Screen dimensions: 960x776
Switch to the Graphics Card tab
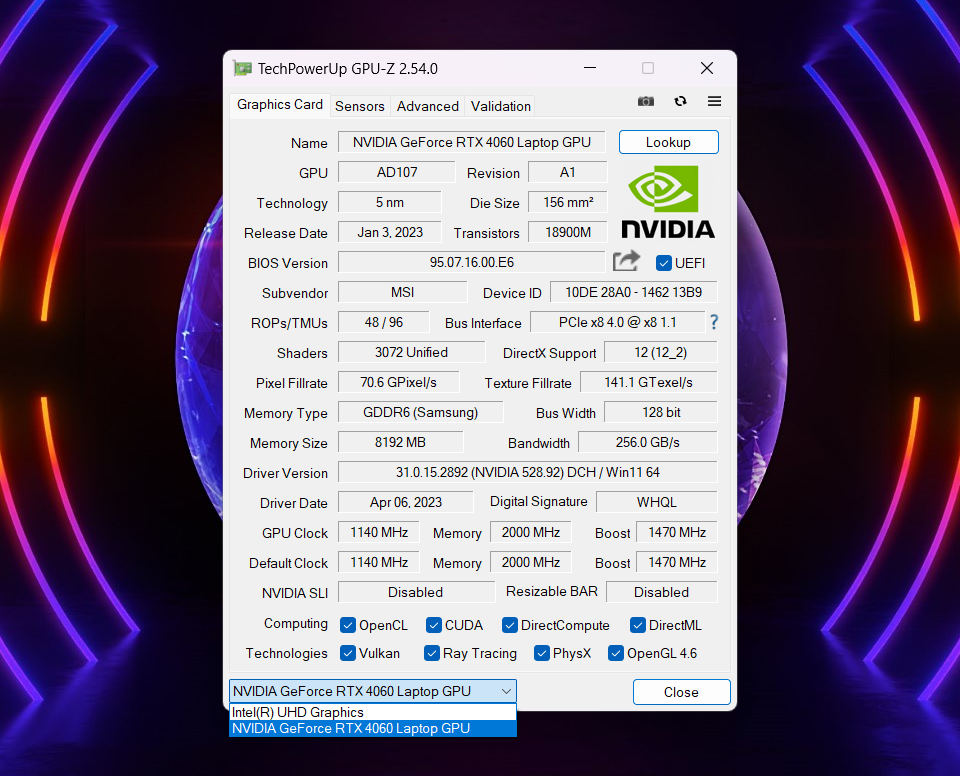click(280, 105)
